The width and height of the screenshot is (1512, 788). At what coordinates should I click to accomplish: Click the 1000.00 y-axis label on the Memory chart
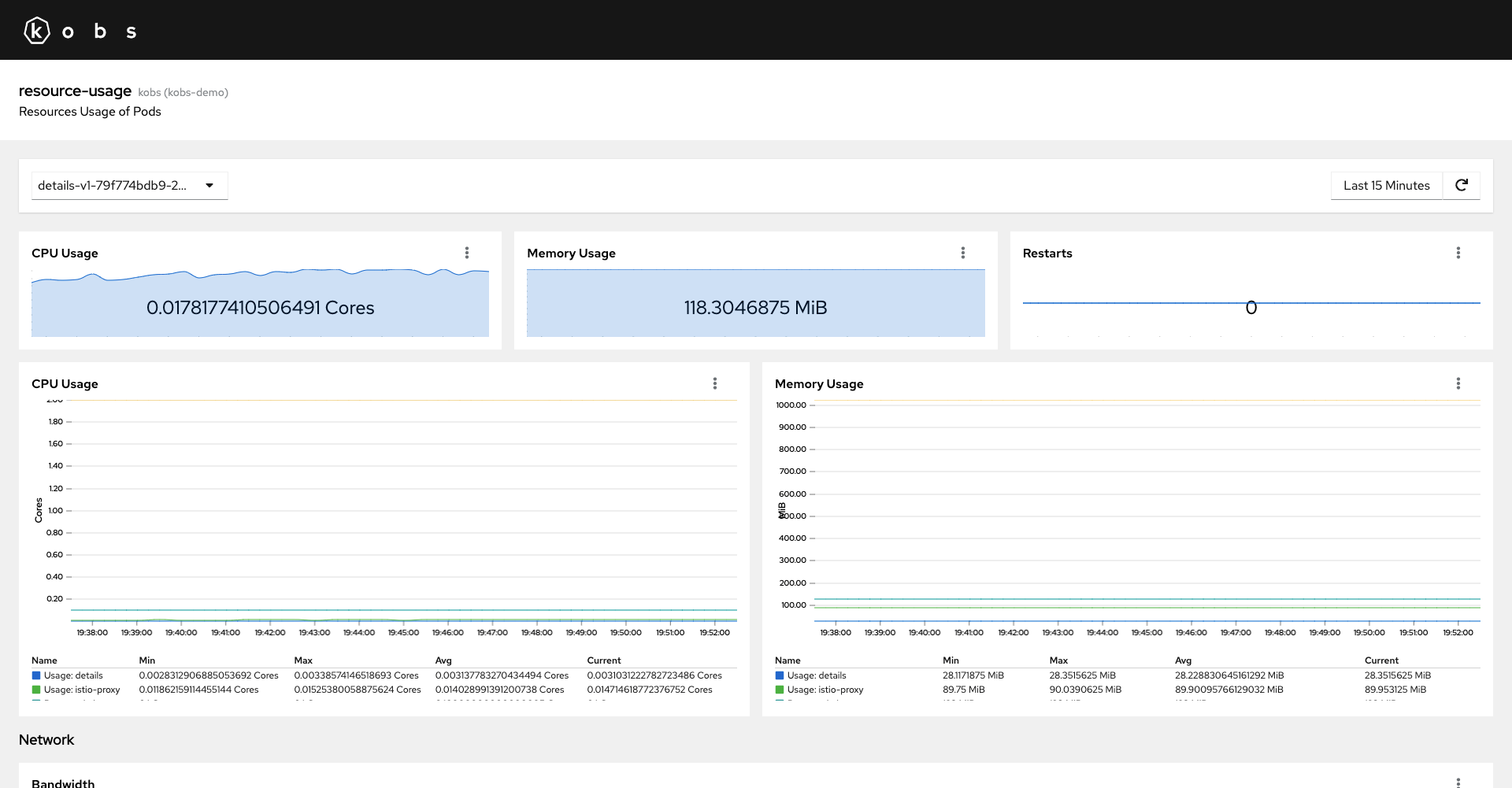point(791,405)
